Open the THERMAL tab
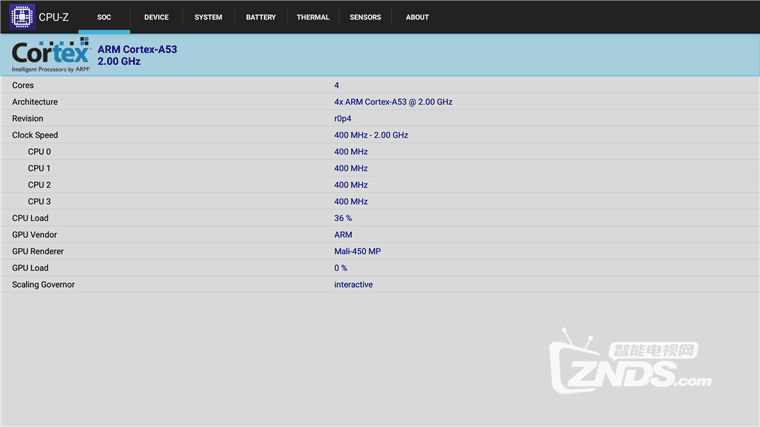Viewport: 760px width, 427px height. coord(313,17)
